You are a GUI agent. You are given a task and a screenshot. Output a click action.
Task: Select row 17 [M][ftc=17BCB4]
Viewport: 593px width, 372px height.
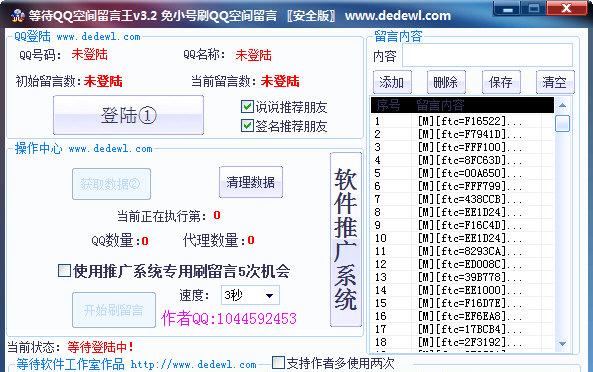click(462, 329)
